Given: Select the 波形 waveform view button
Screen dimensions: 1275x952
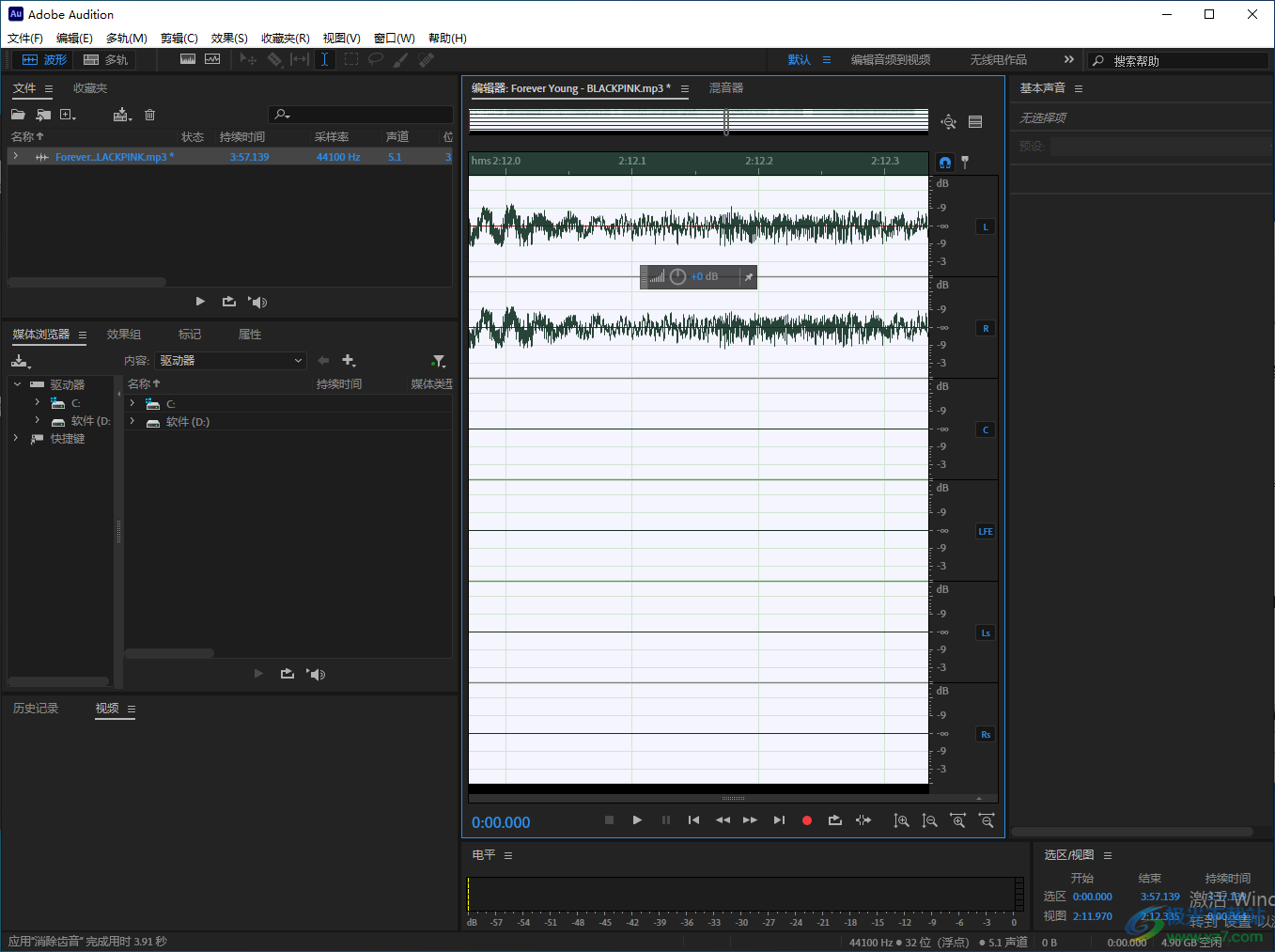Looking at the screenshot, I should pos(44,59).
